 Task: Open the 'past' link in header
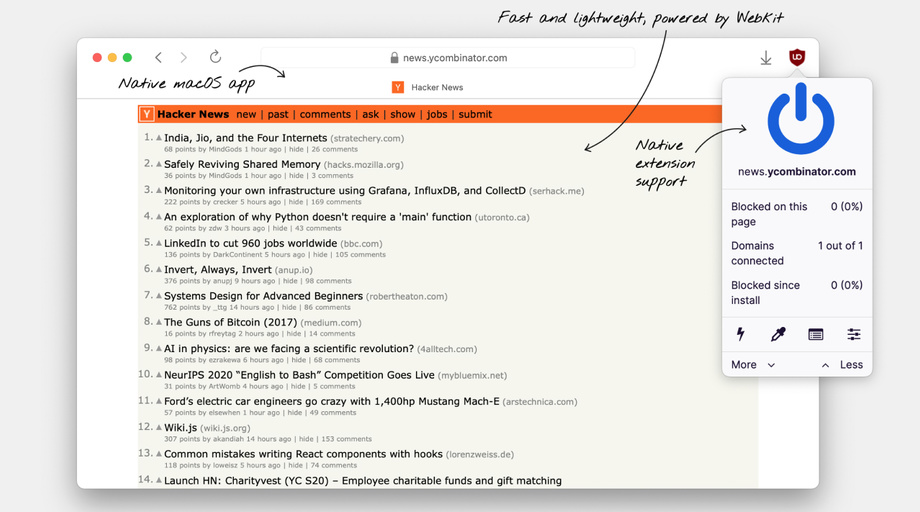coord(278,114)
